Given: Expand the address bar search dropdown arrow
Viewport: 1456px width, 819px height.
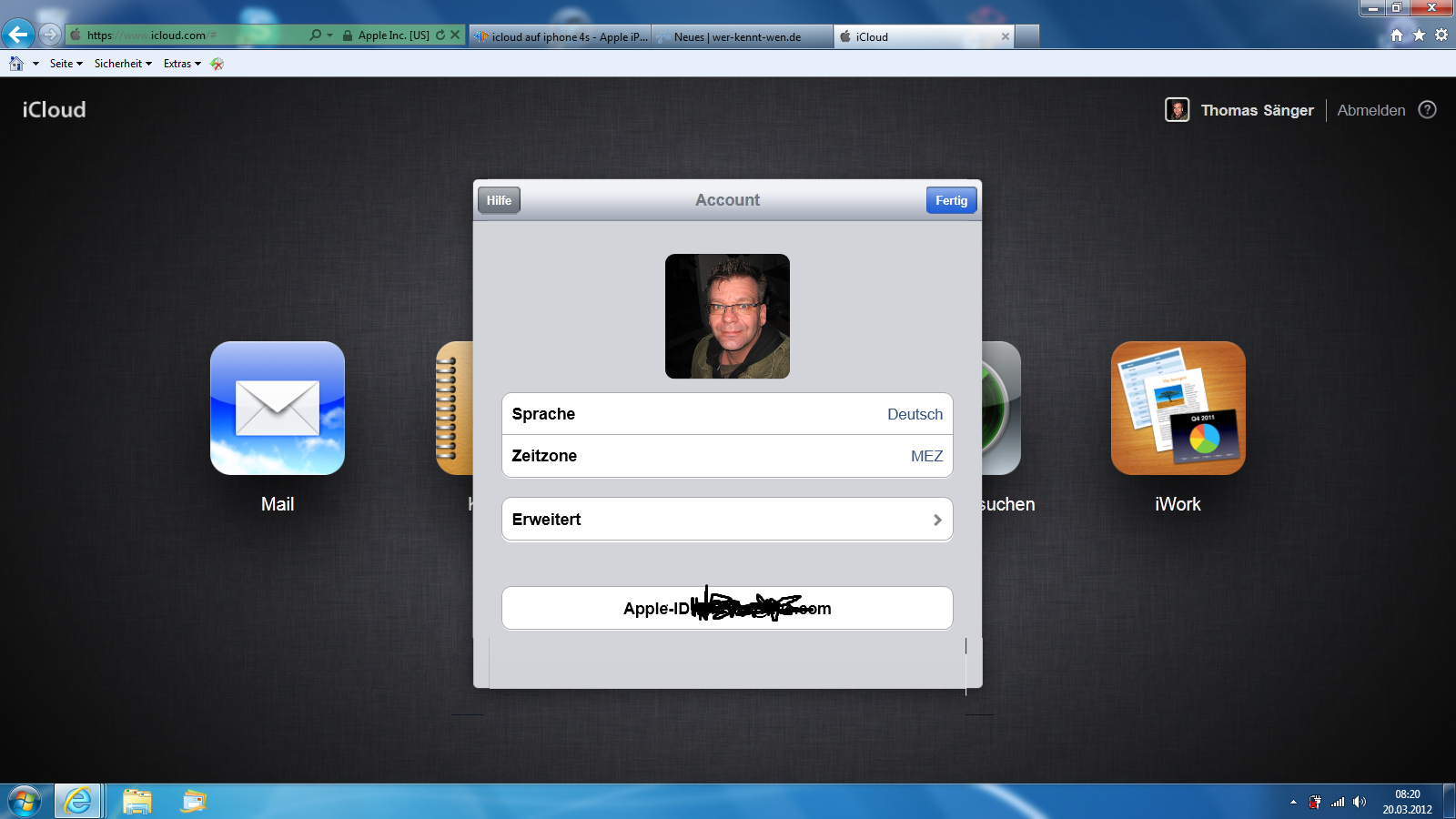Looking at the screenshot, I should pos(329,35).
